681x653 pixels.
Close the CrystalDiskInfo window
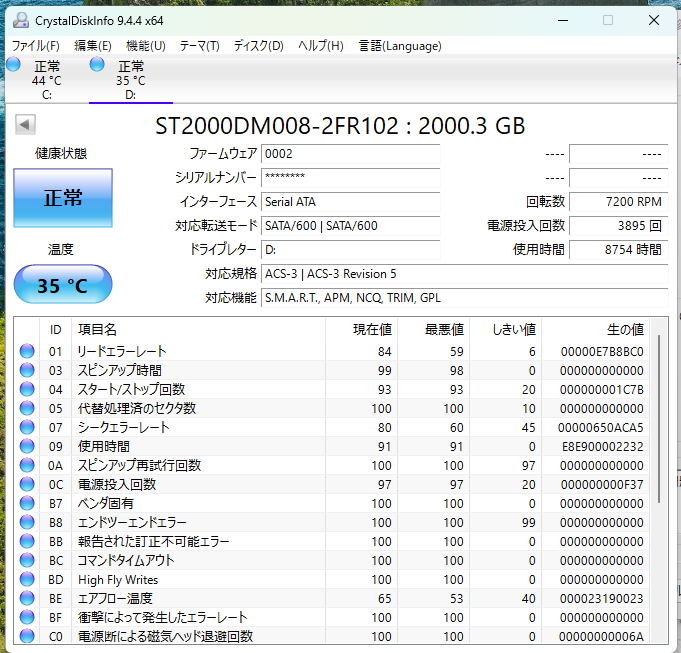tap(654, 20)
